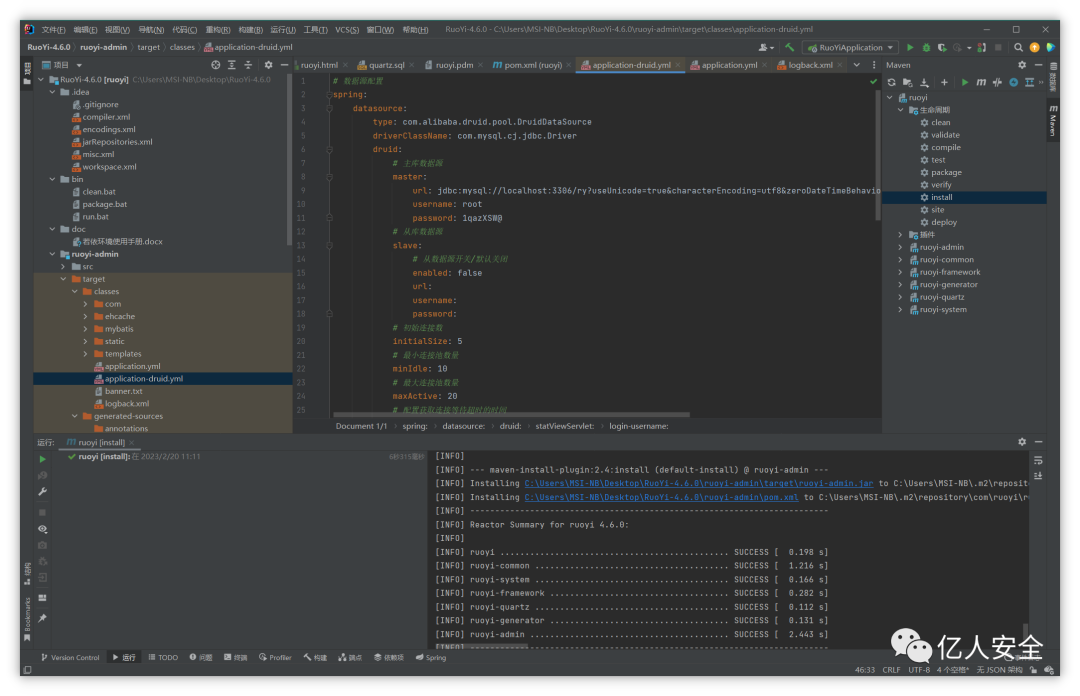Viewport: 1080px width, 696px height.
Task: Run RuoYiApplication with green play button
Action: pyautogui.click(x=910, y=48)
